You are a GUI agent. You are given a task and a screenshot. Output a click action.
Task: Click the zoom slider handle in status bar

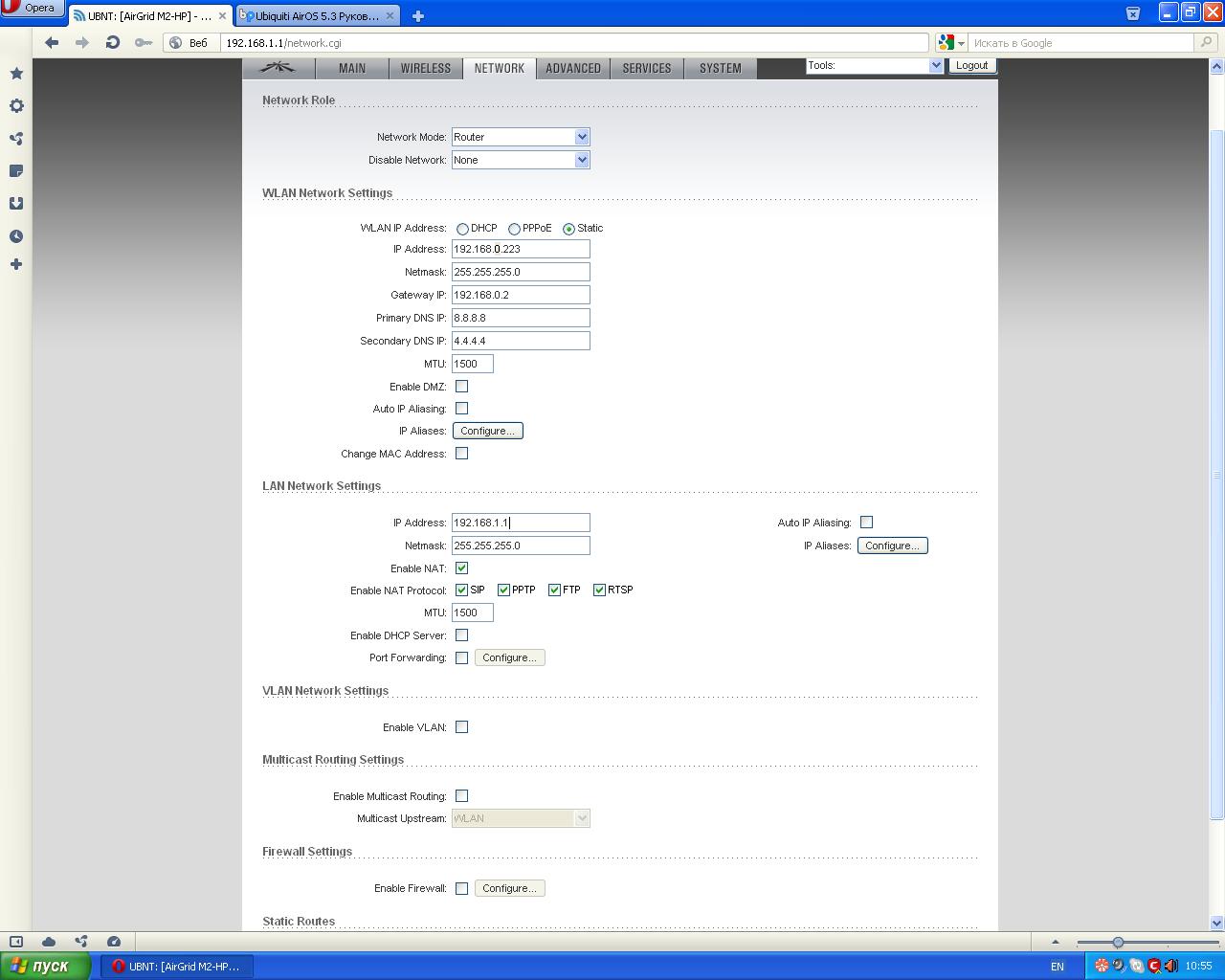1118,943
